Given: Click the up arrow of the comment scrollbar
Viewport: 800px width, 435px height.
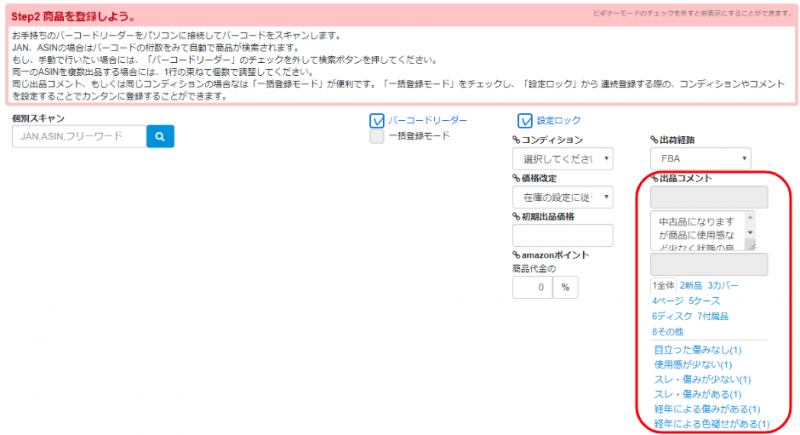Looking at the screenshot, I should pyautogui.click(x=750, y=217).
